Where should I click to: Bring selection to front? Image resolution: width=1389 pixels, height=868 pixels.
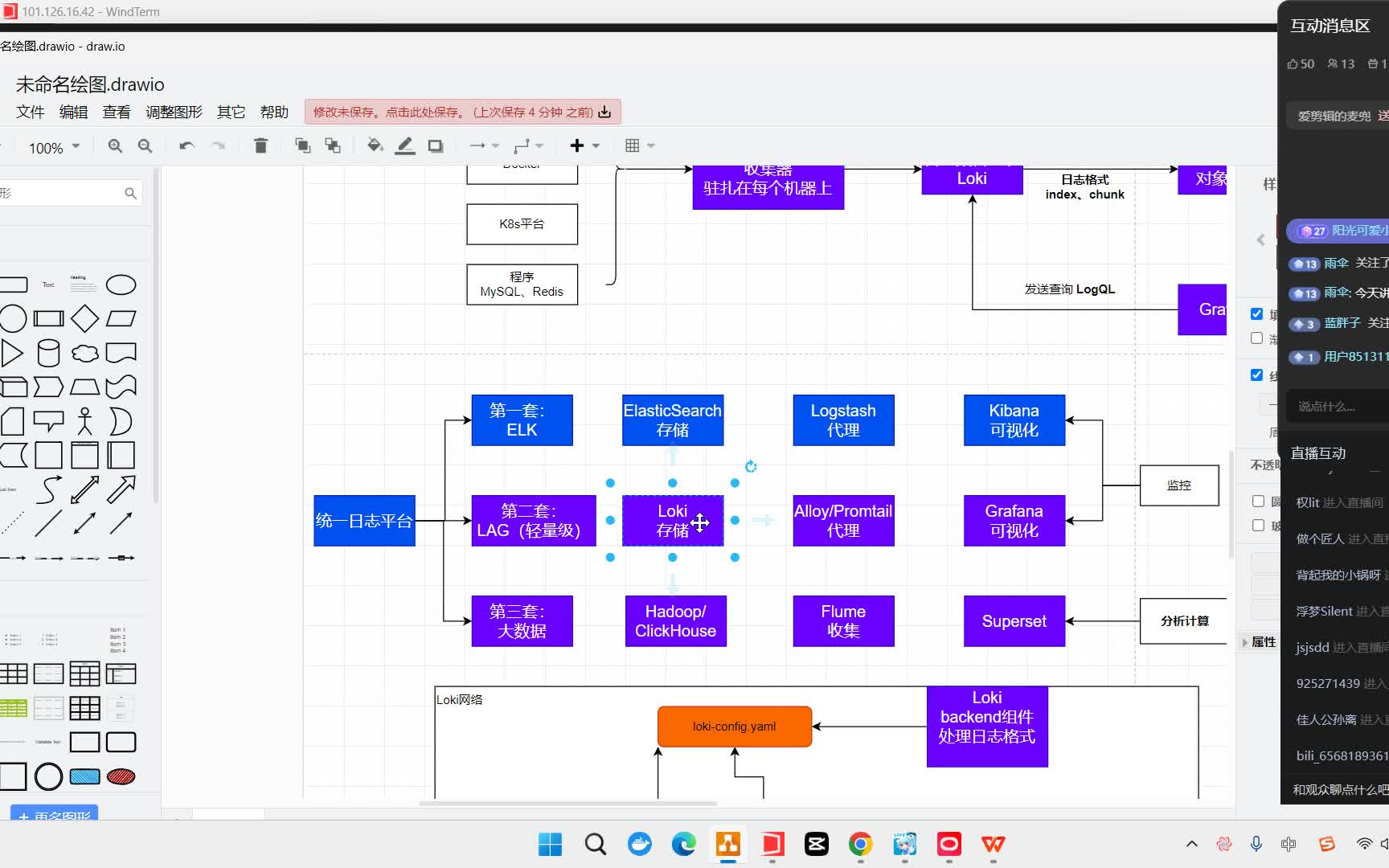(302, 145)
